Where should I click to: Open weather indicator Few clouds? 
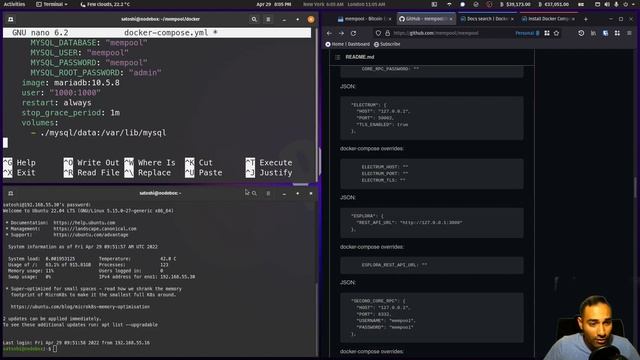(x=105, y=4)
